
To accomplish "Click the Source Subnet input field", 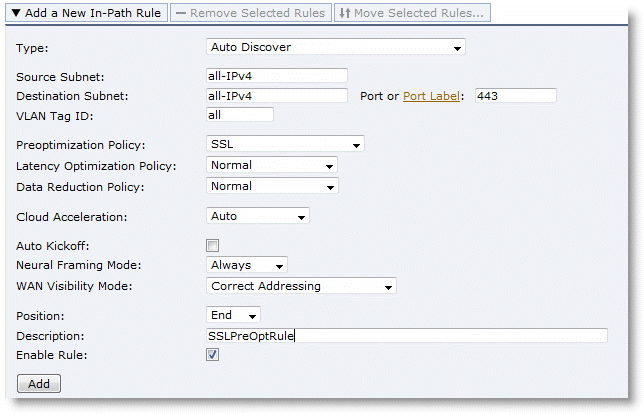I will tap(276, 76).
